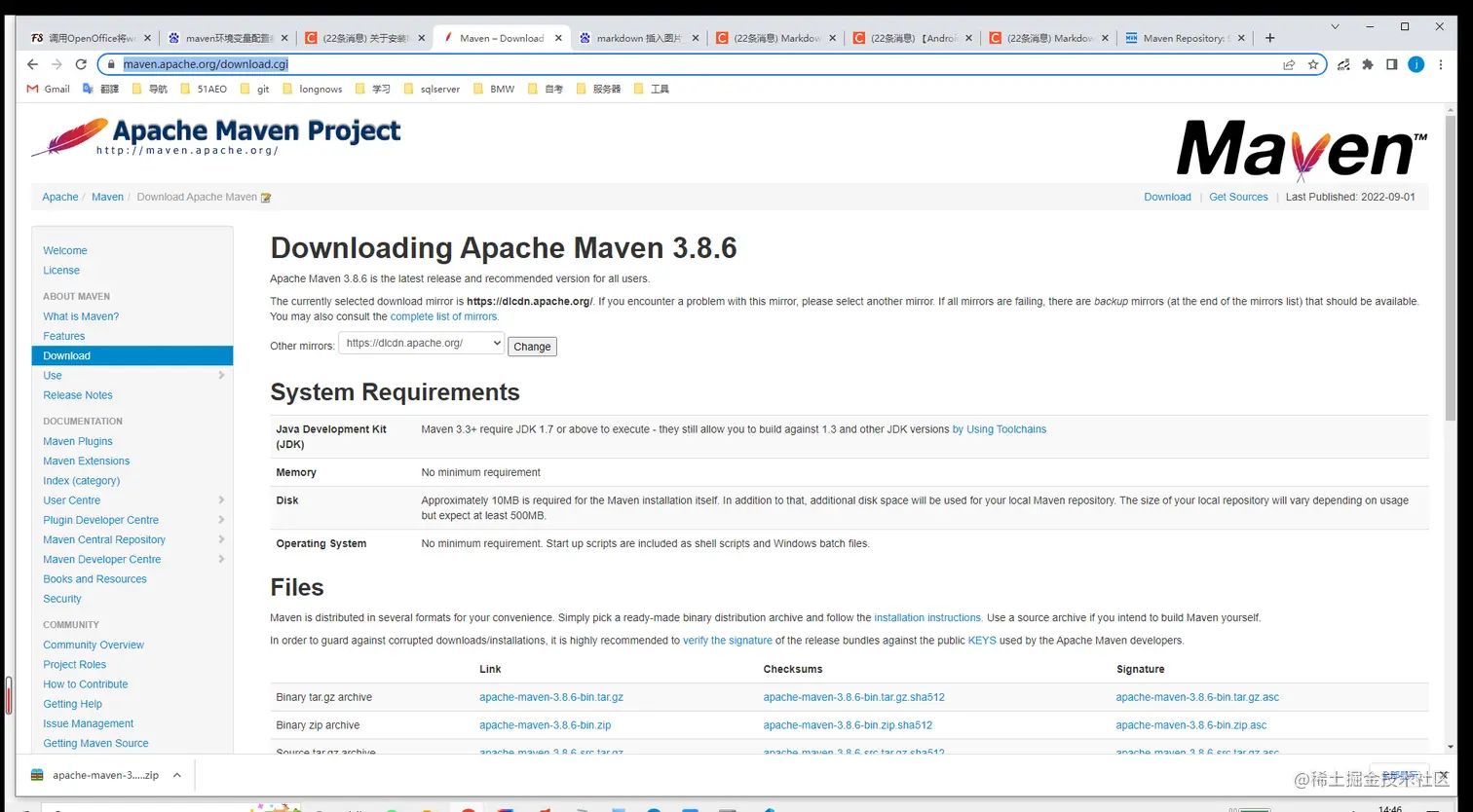
Task: Open the BMW bookmarks folder
Action: tap(494, 89)
